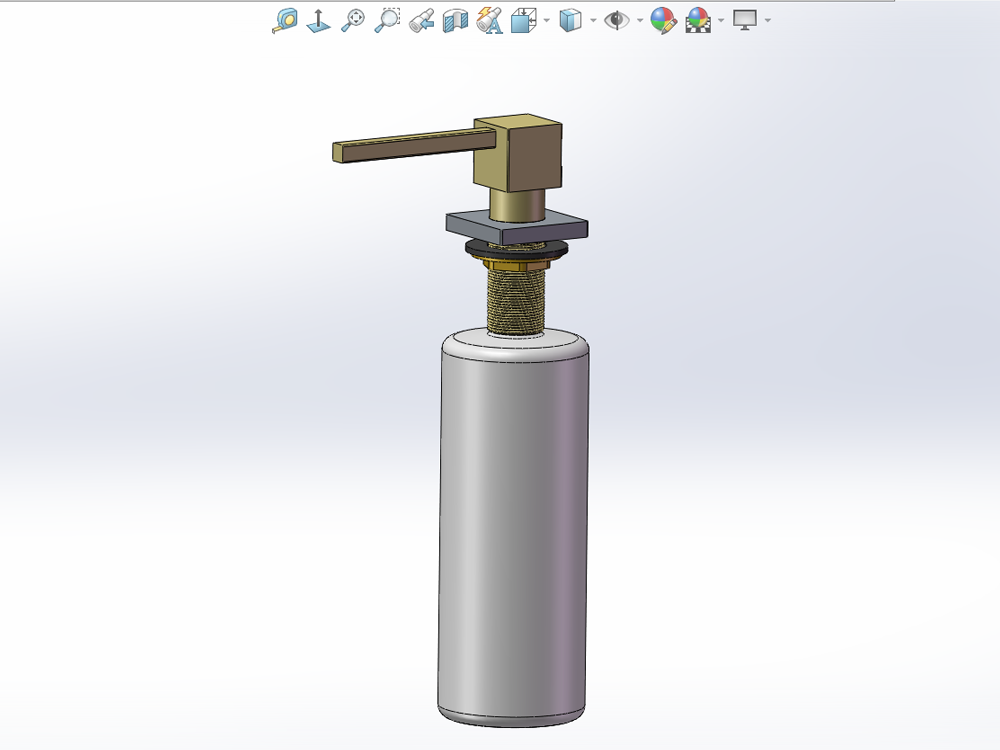Click the Apply Scene icon

point(698,20)
